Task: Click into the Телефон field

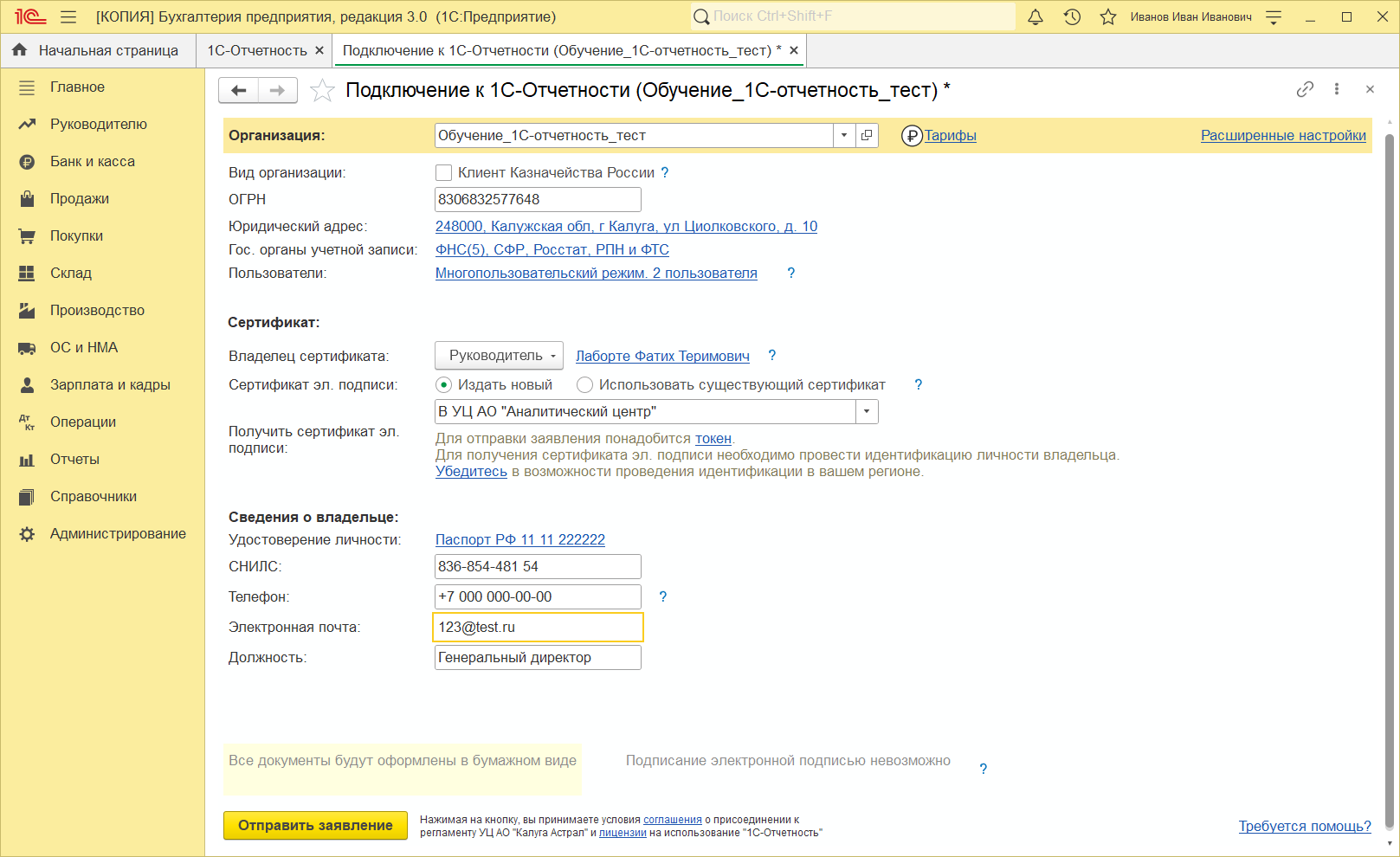Action: [x=538, y=596]
